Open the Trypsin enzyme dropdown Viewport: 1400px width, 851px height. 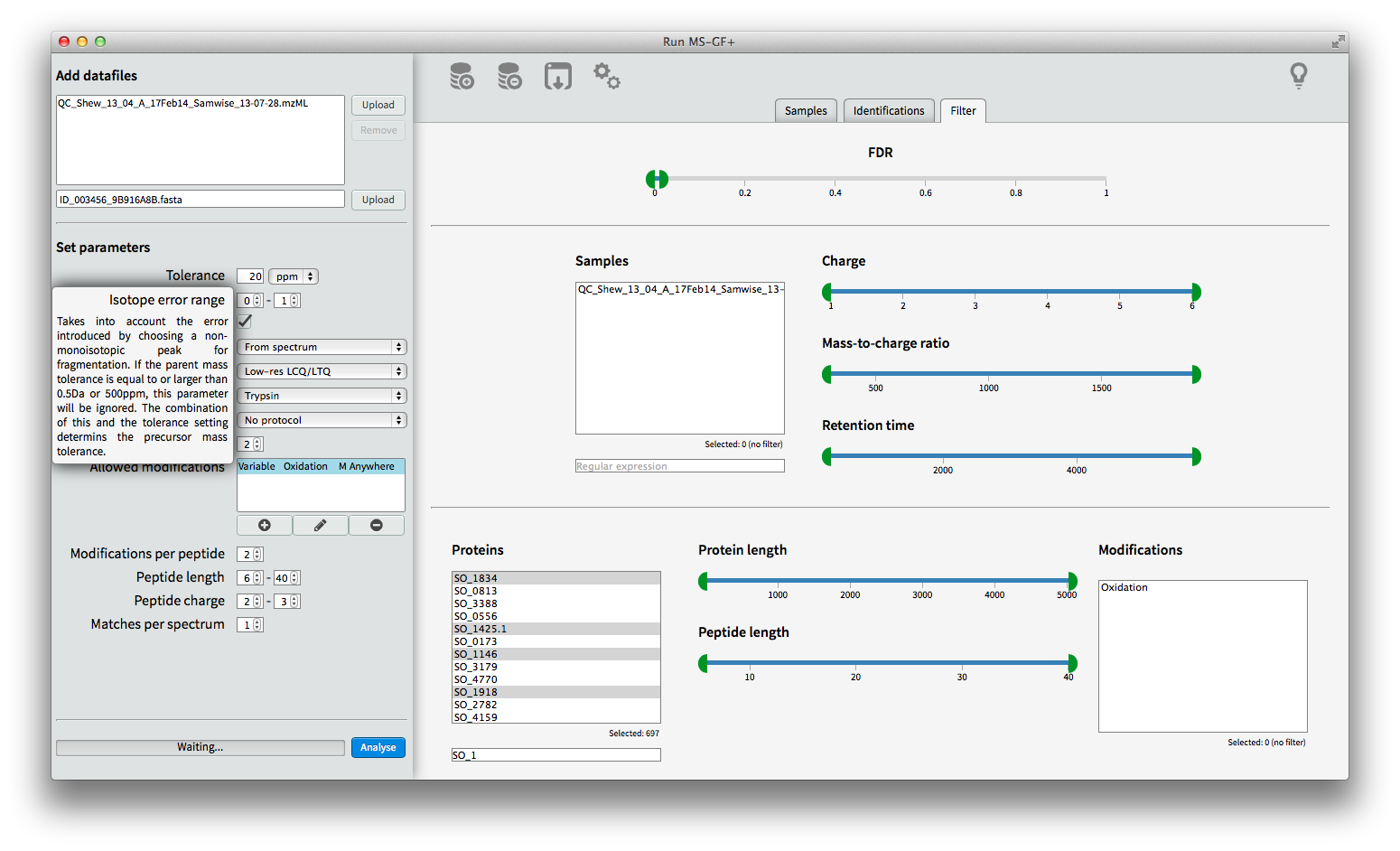click(322, 396)
